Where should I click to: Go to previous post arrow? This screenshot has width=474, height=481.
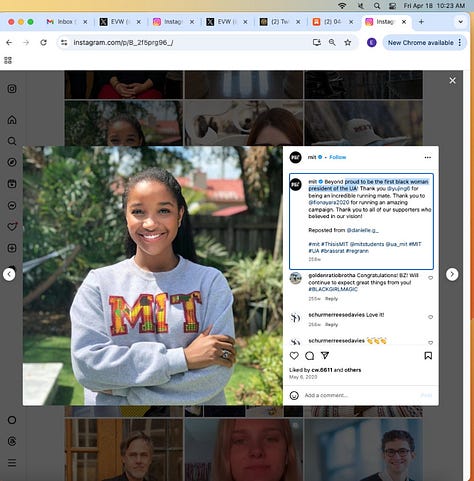pos(9,274)
